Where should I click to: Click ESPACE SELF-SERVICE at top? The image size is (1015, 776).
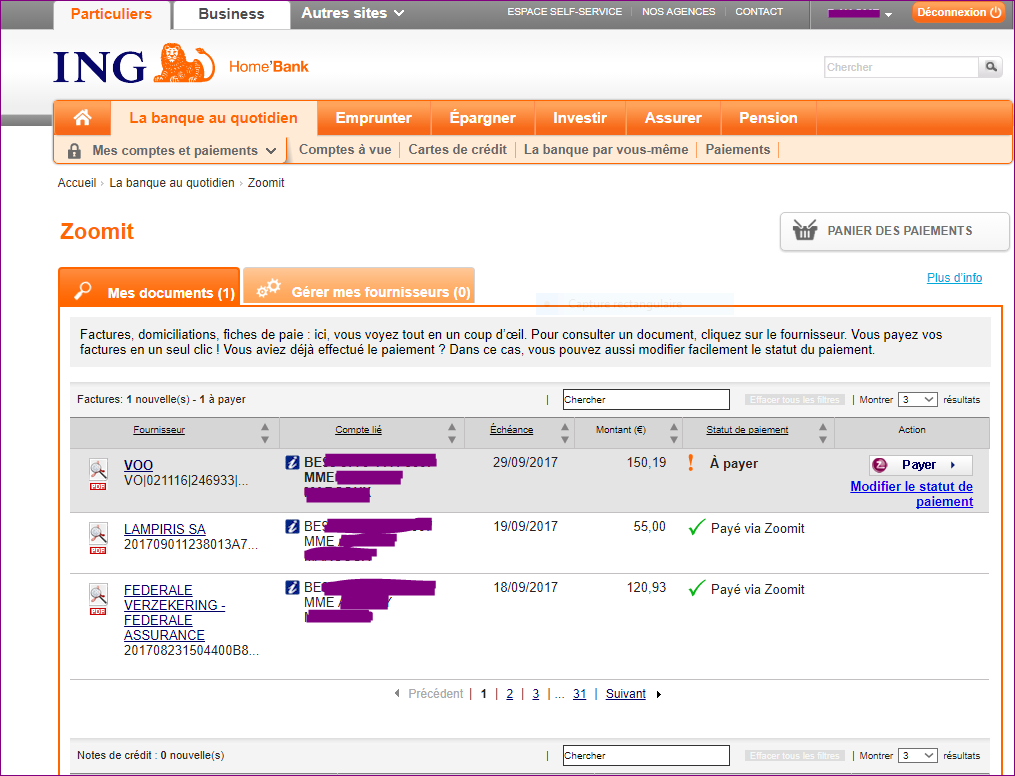[x=564, y=12]
